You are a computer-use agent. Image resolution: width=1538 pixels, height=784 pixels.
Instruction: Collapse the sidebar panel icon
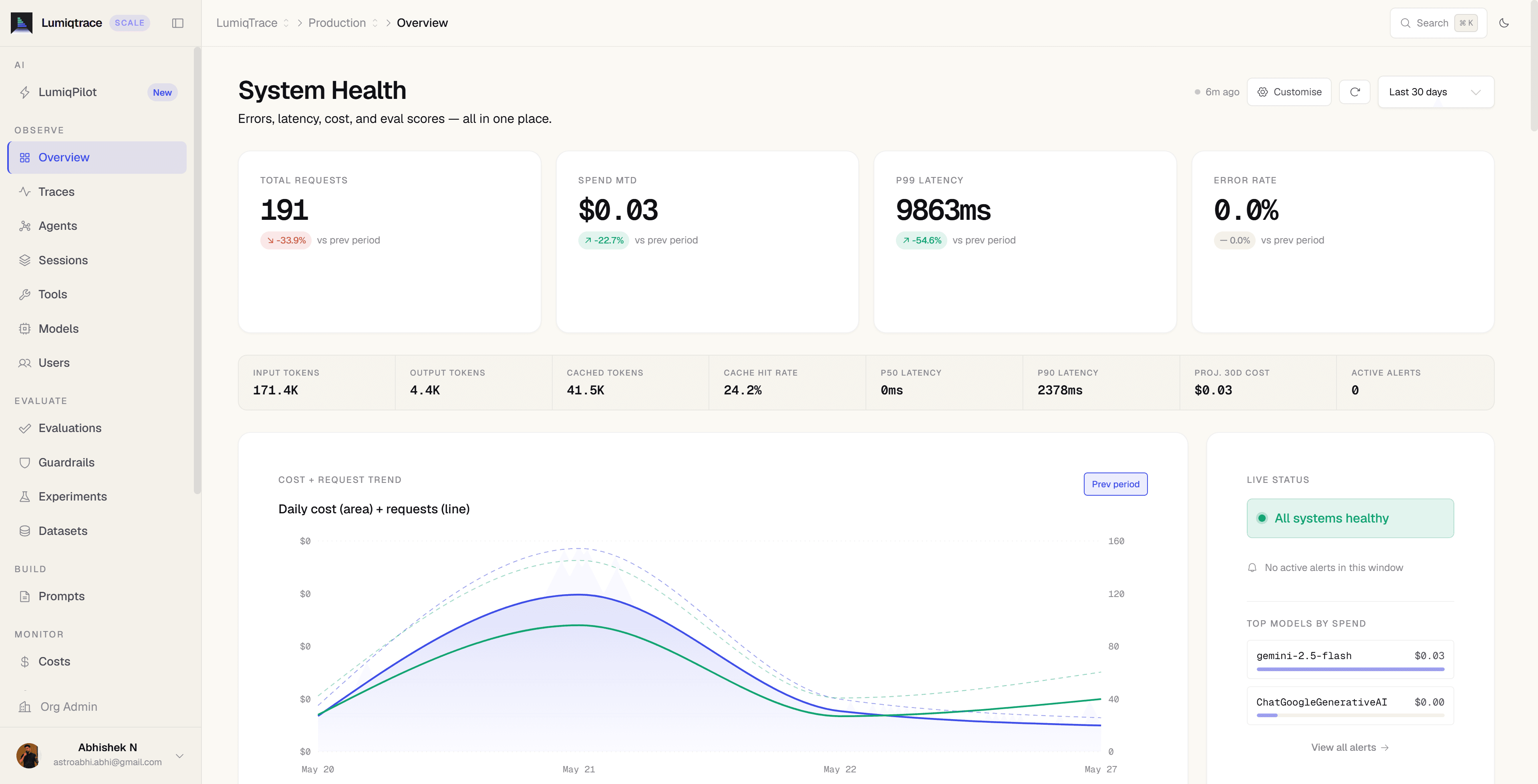click(x=177, y=23)
